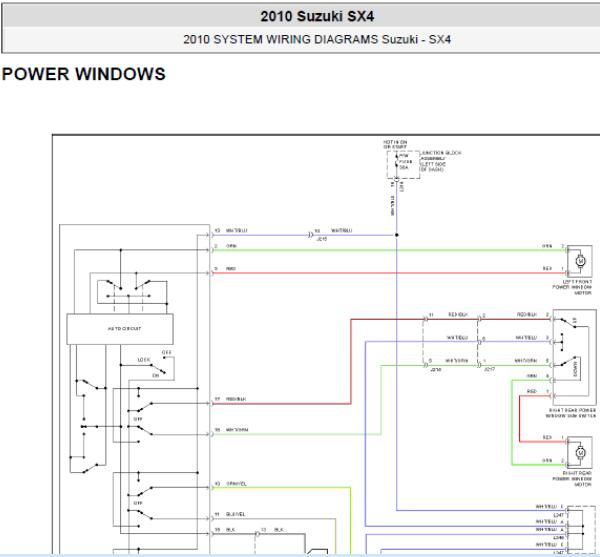The height and width of the screenshot is (557, 600).
Task: Click the J215 connector label
Action: tap(321, 238)
